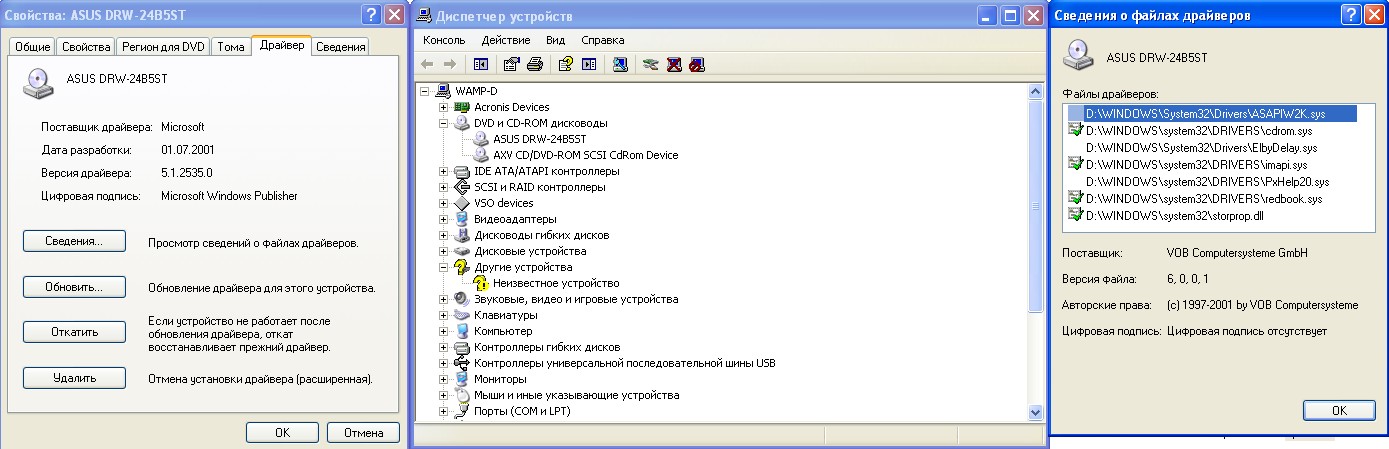Click the title bar help button in driver files window
Viewport: 1389px width, 449px height.
click(1351, 15)
